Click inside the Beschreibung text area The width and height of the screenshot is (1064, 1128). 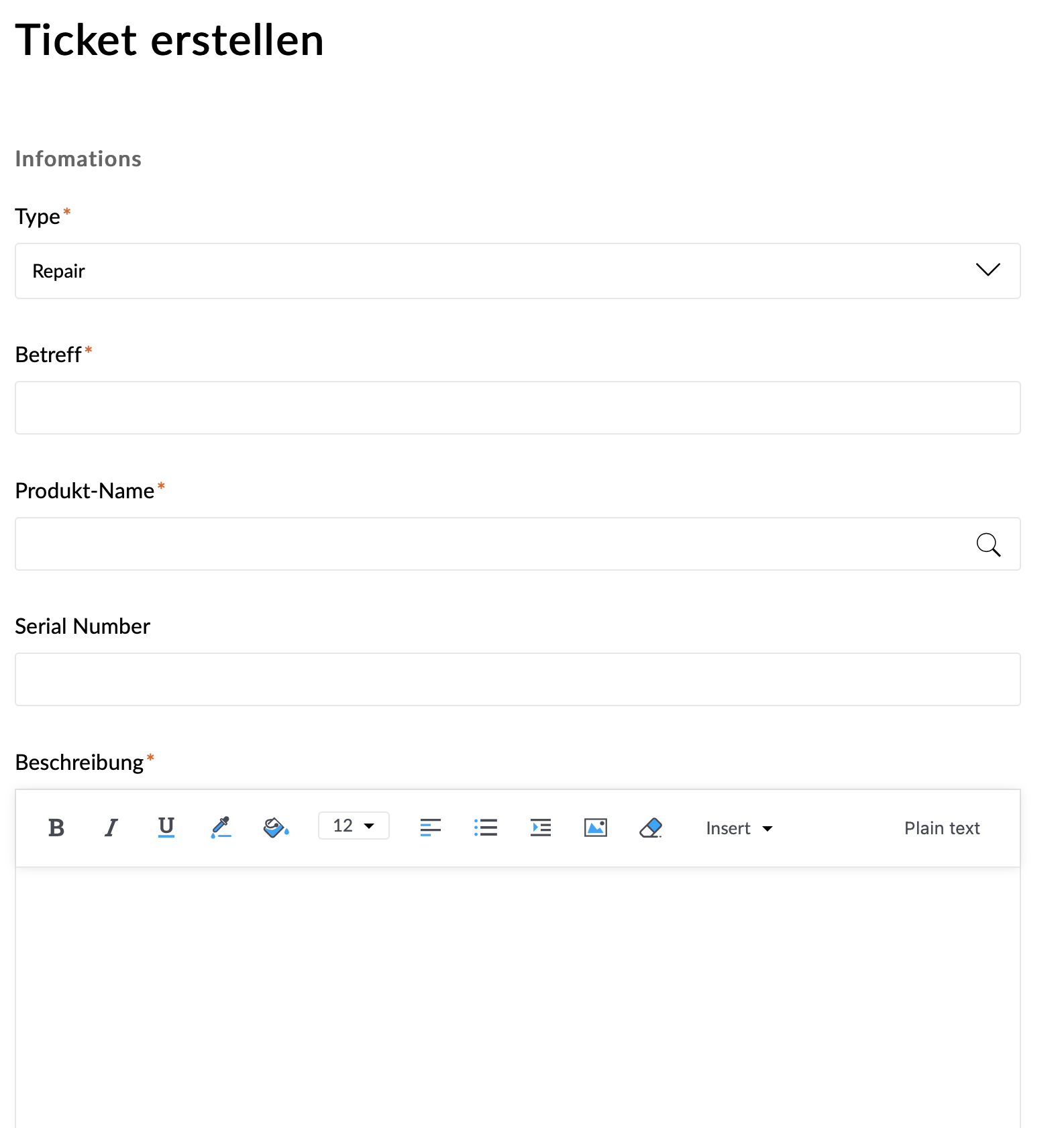(518, 998)
